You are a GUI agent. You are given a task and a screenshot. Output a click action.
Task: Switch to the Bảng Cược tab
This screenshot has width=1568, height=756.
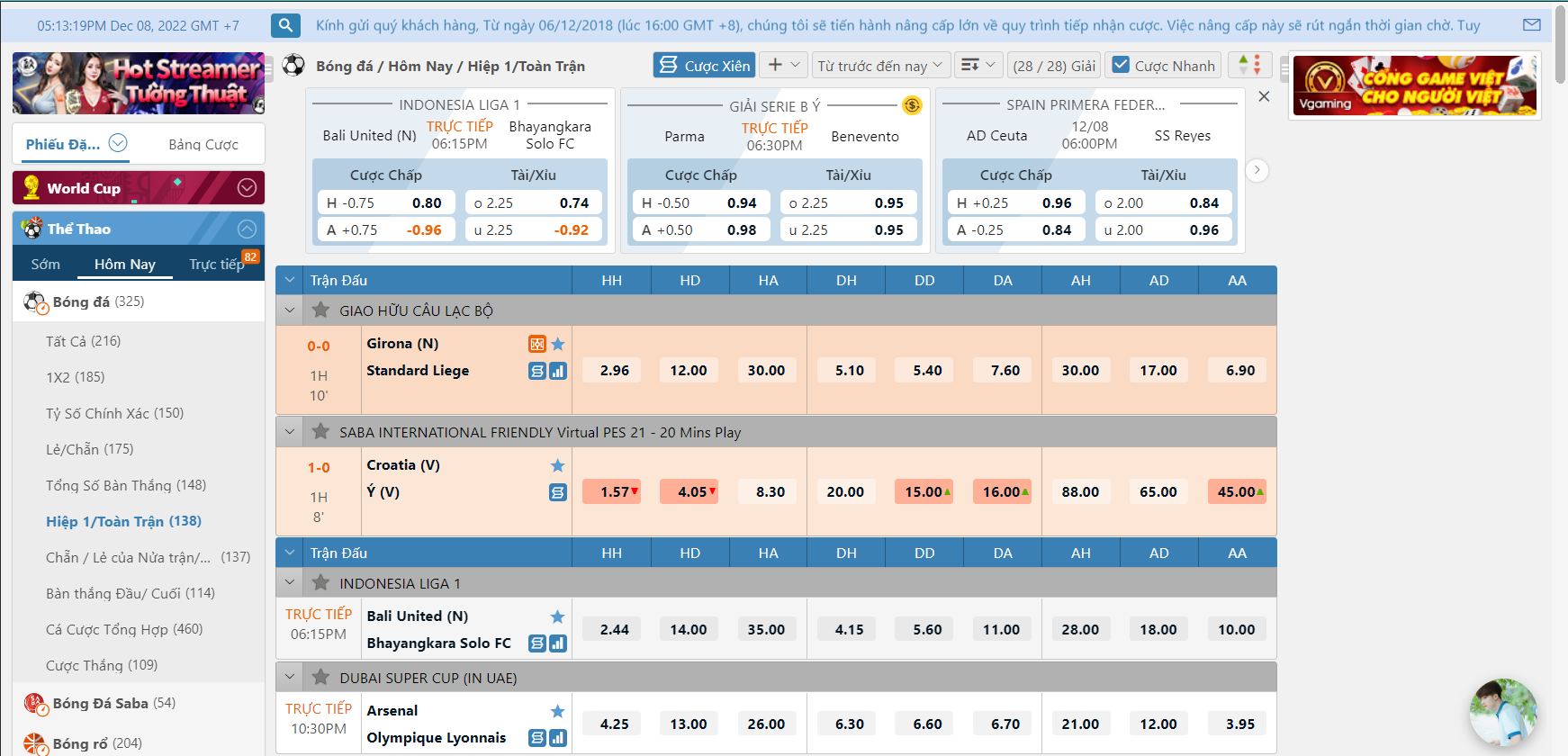tap(203, 144)
